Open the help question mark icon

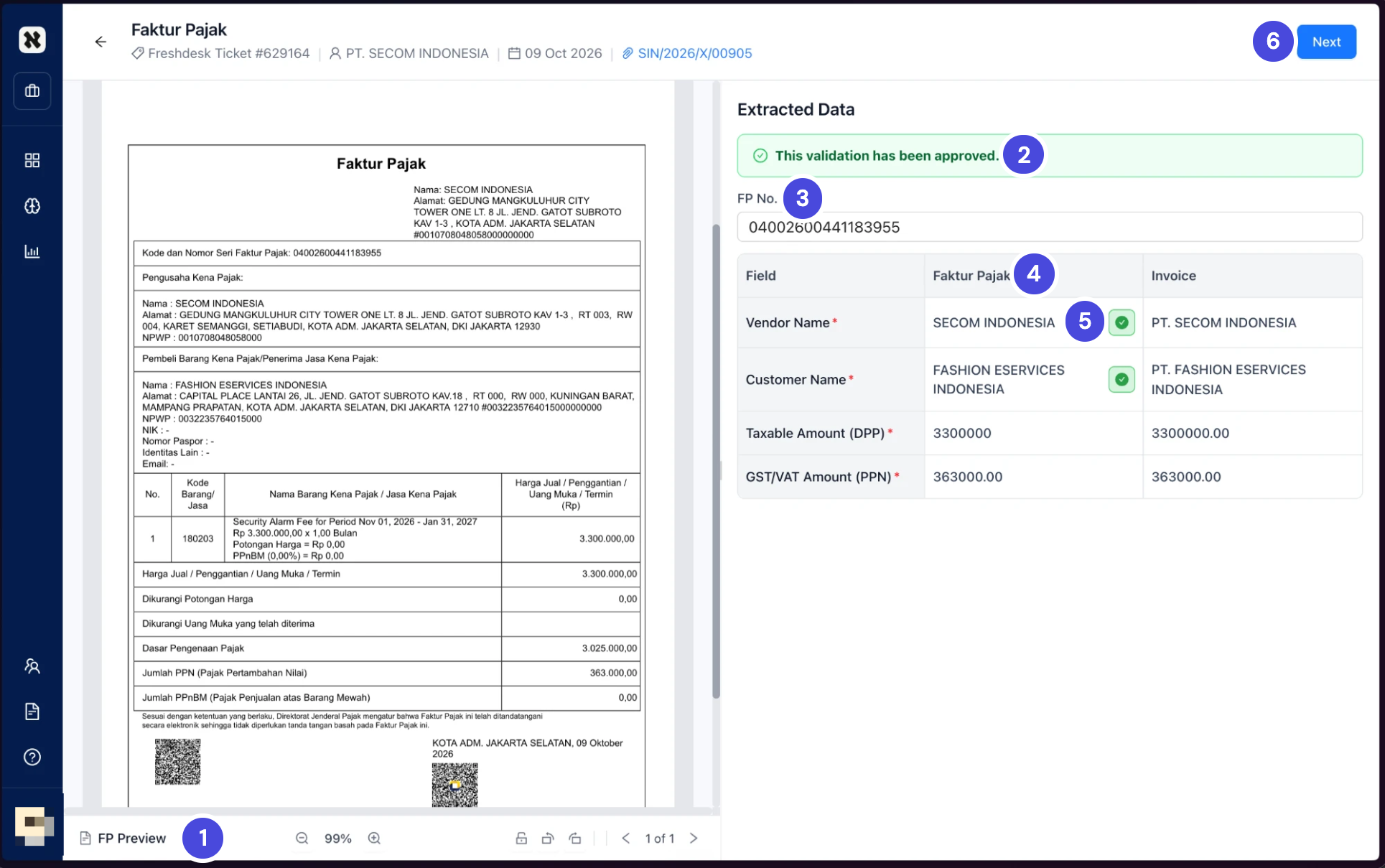(x=32, y=757)
